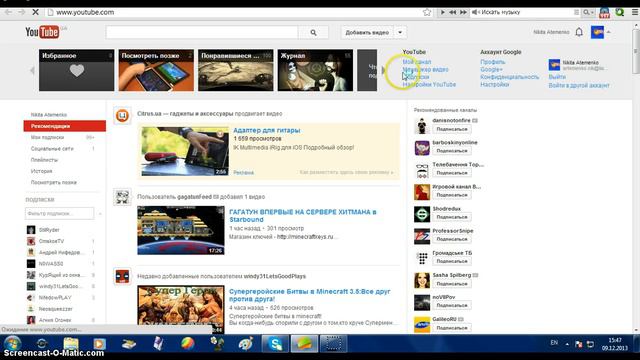Click the user avatar in header
This screenshot has height=360, width=640.
coord(597,32)
